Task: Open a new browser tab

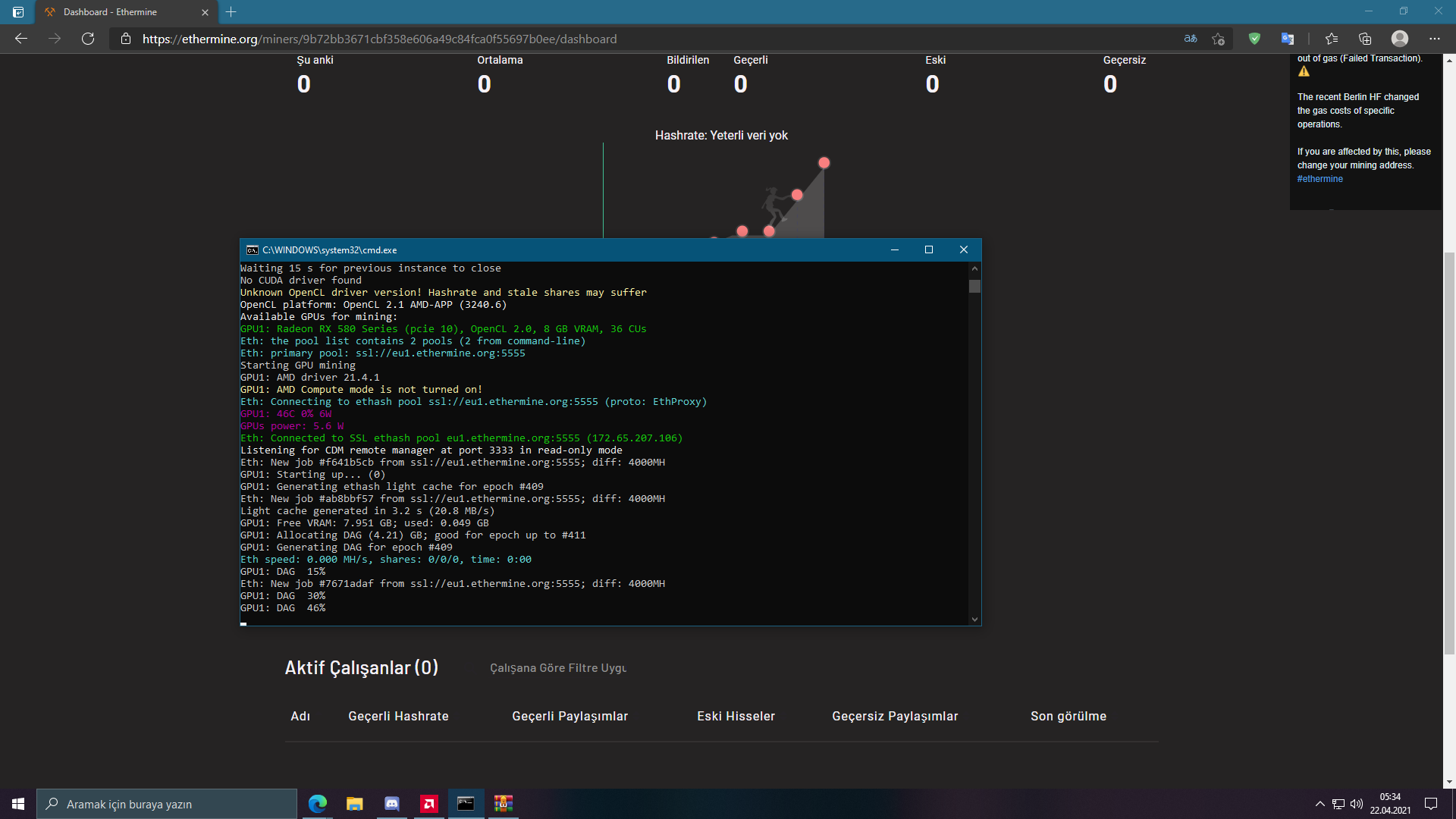Action: [231, 12]
